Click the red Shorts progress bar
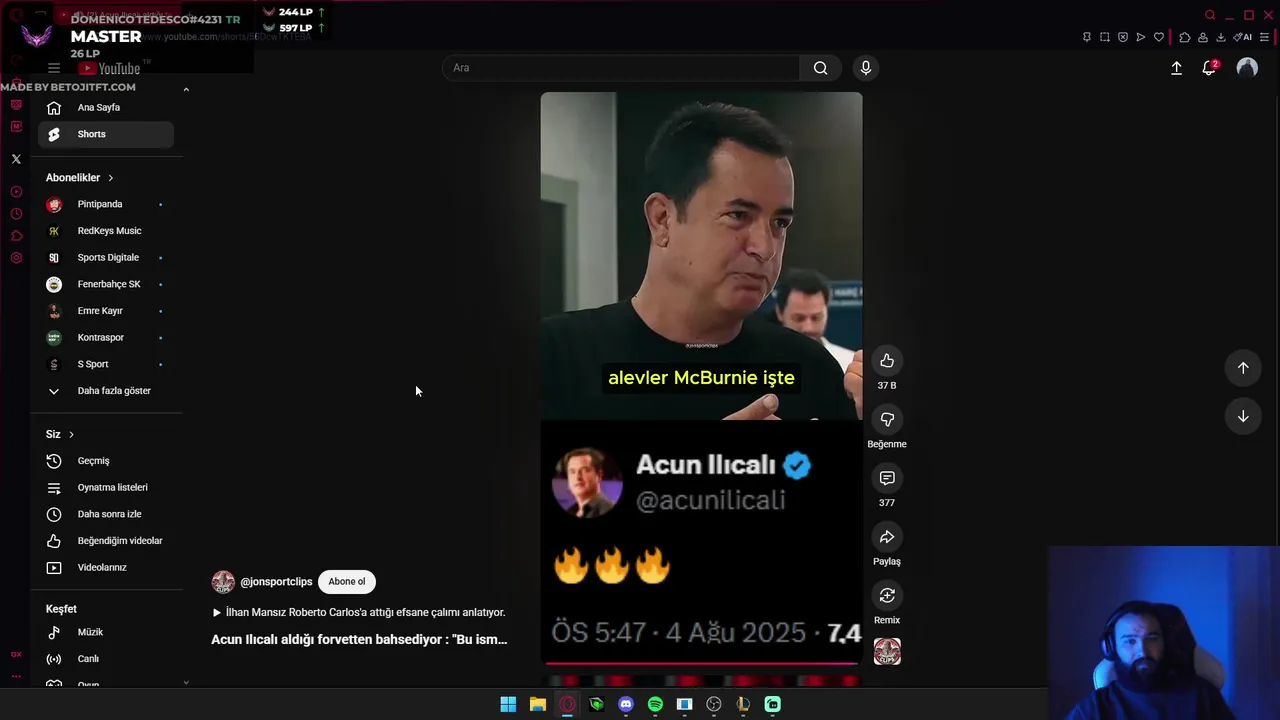The height and width of the screenshot is (720, 1280). coord(701,663)
